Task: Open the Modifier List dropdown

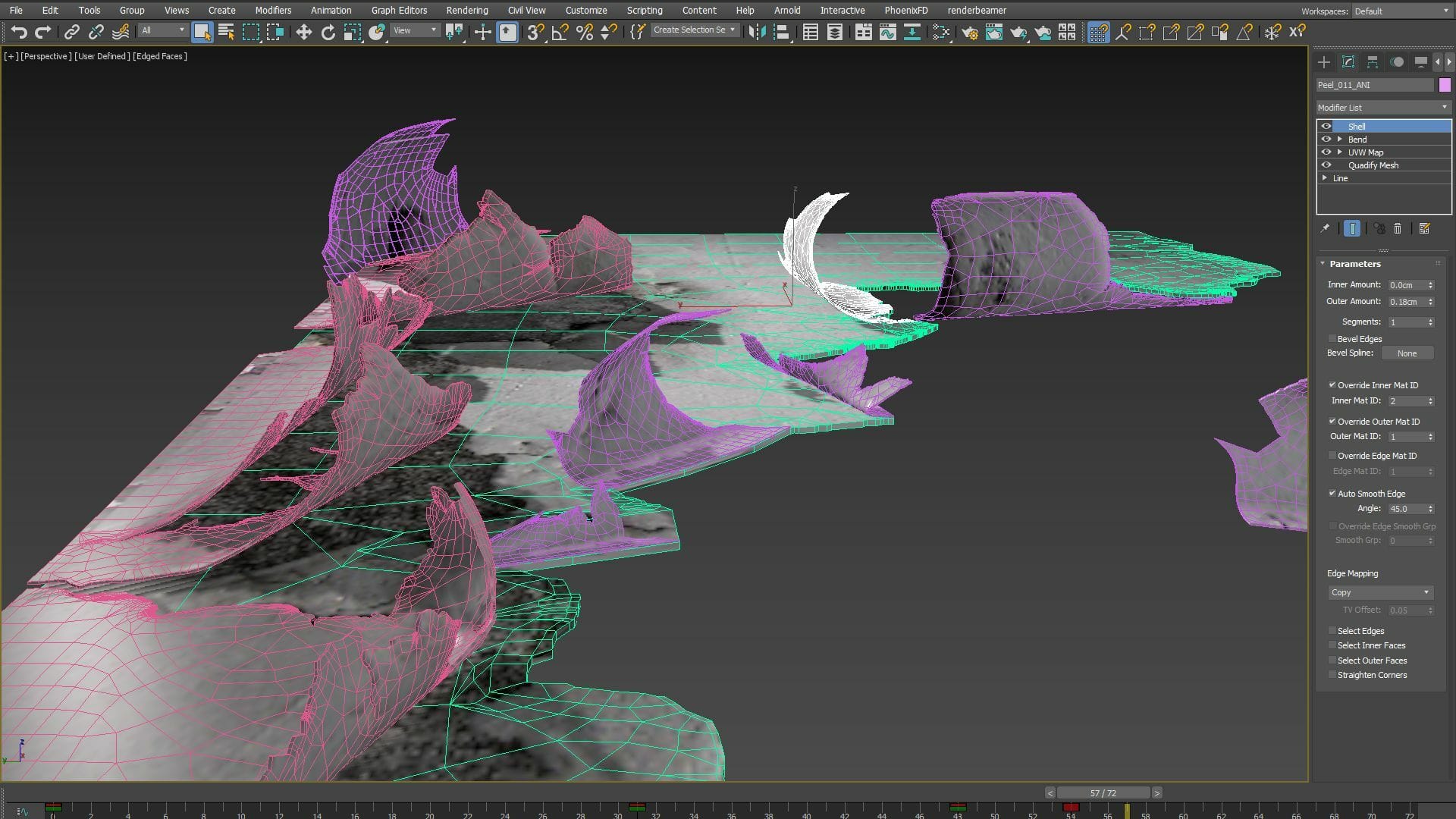Action: pos(1383,108)
